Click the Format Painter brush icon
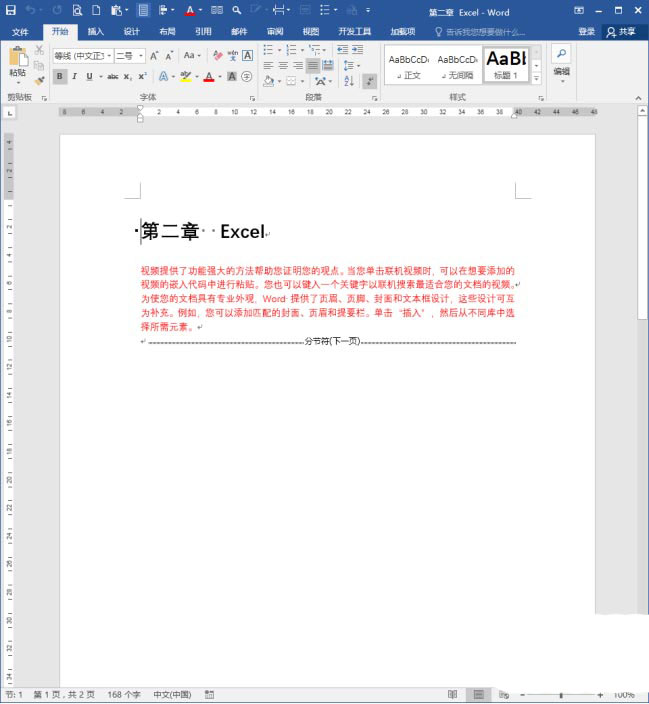Screen dimensions: 649x704 point(39,81)
